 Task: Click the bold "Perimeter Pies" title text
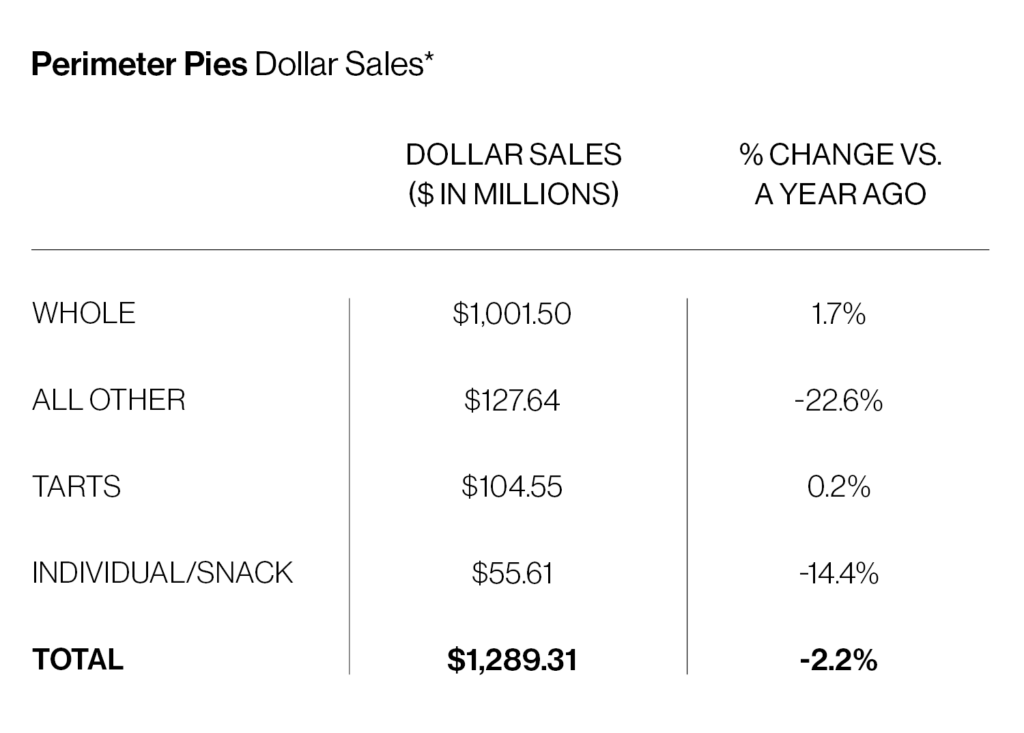140,67
